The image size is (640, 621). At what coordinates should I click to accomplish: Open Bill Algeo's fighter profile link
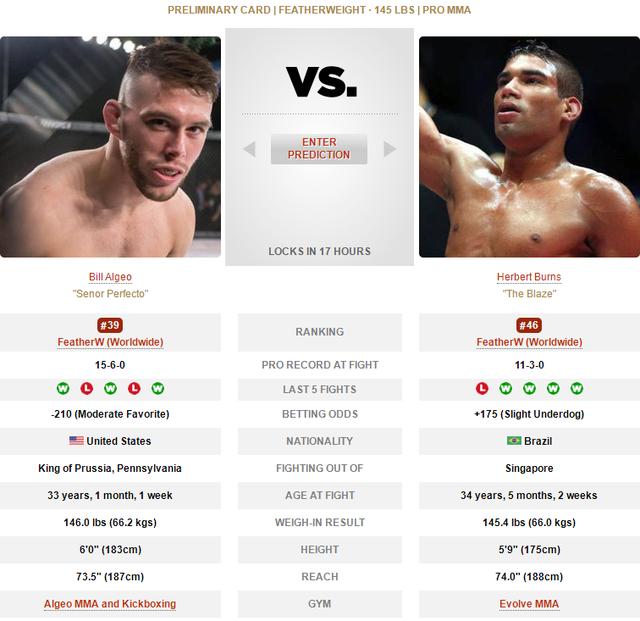(110, 277)
